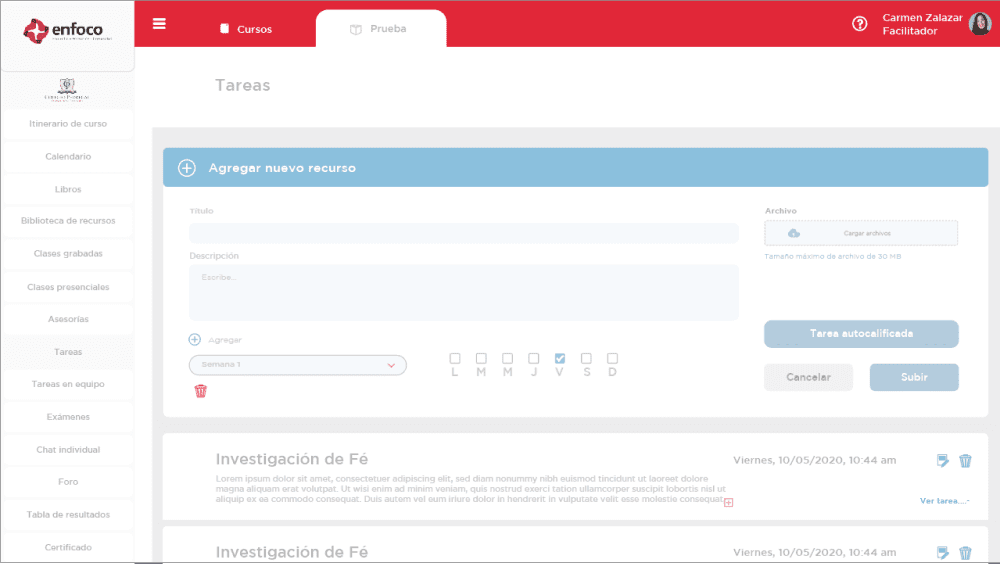Viewport: 1000px width, 564px height.
Task: Click the help question mark icon
Action: (x=859, y=24)
